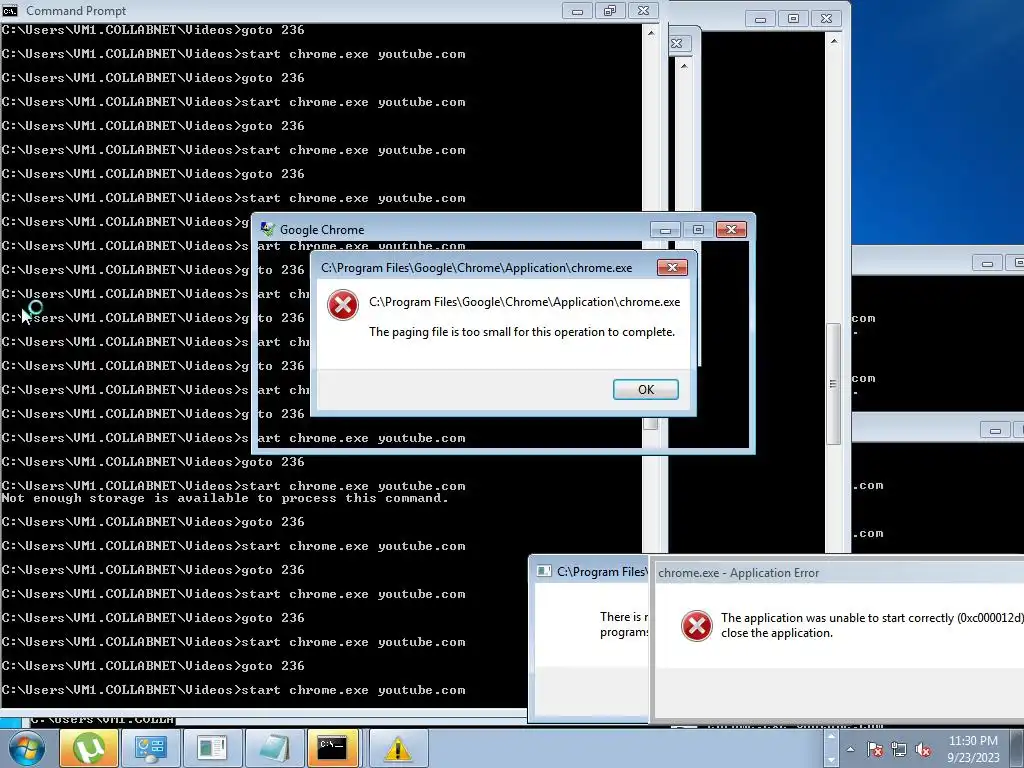Maximize the Google Chrome console window

698,230
